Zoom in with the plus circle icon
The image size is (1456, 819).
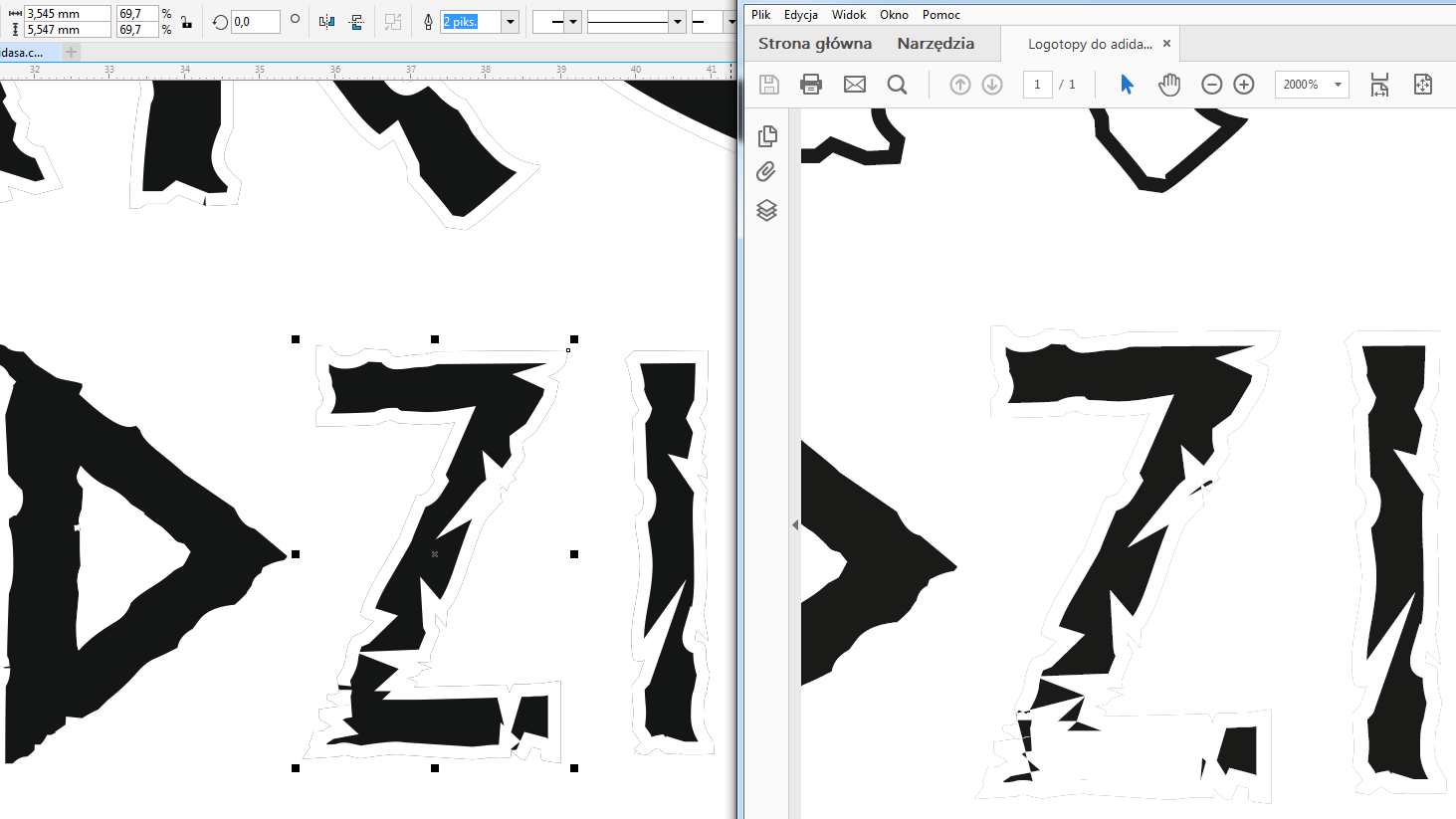1244,85
